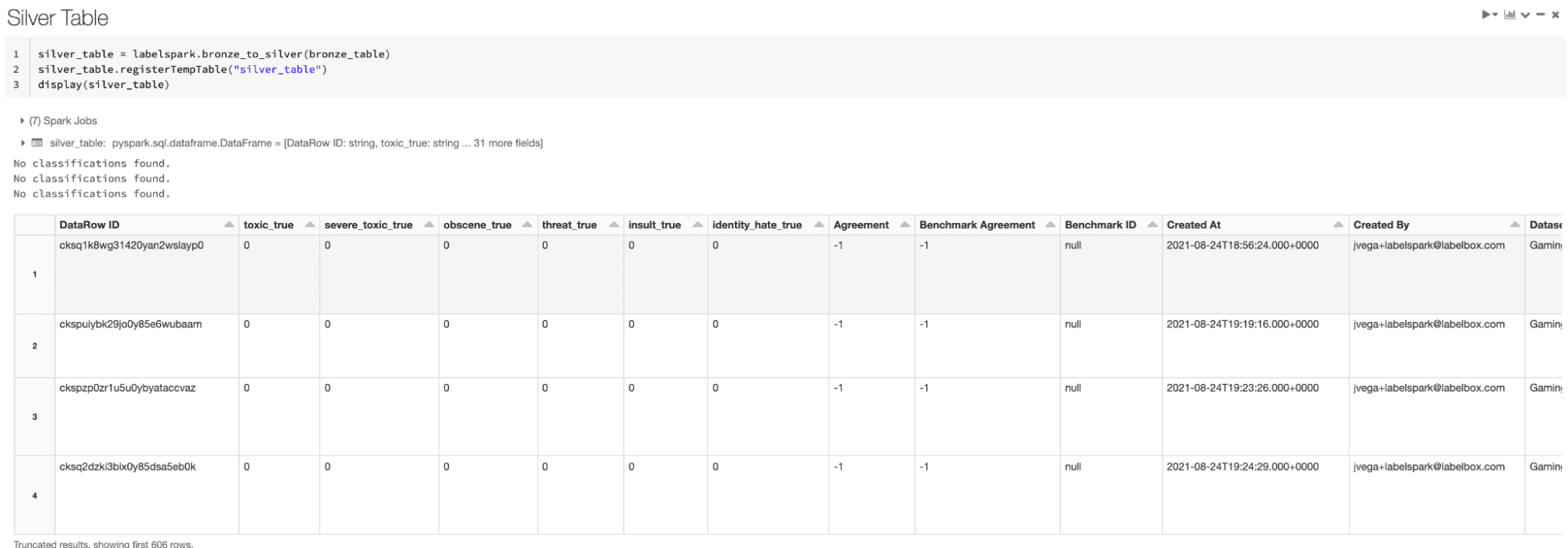Image resolution: width=1568 pixels, height=548 pixels.
Task: Select row 1 via its row number
Action: tap(35, 275)
